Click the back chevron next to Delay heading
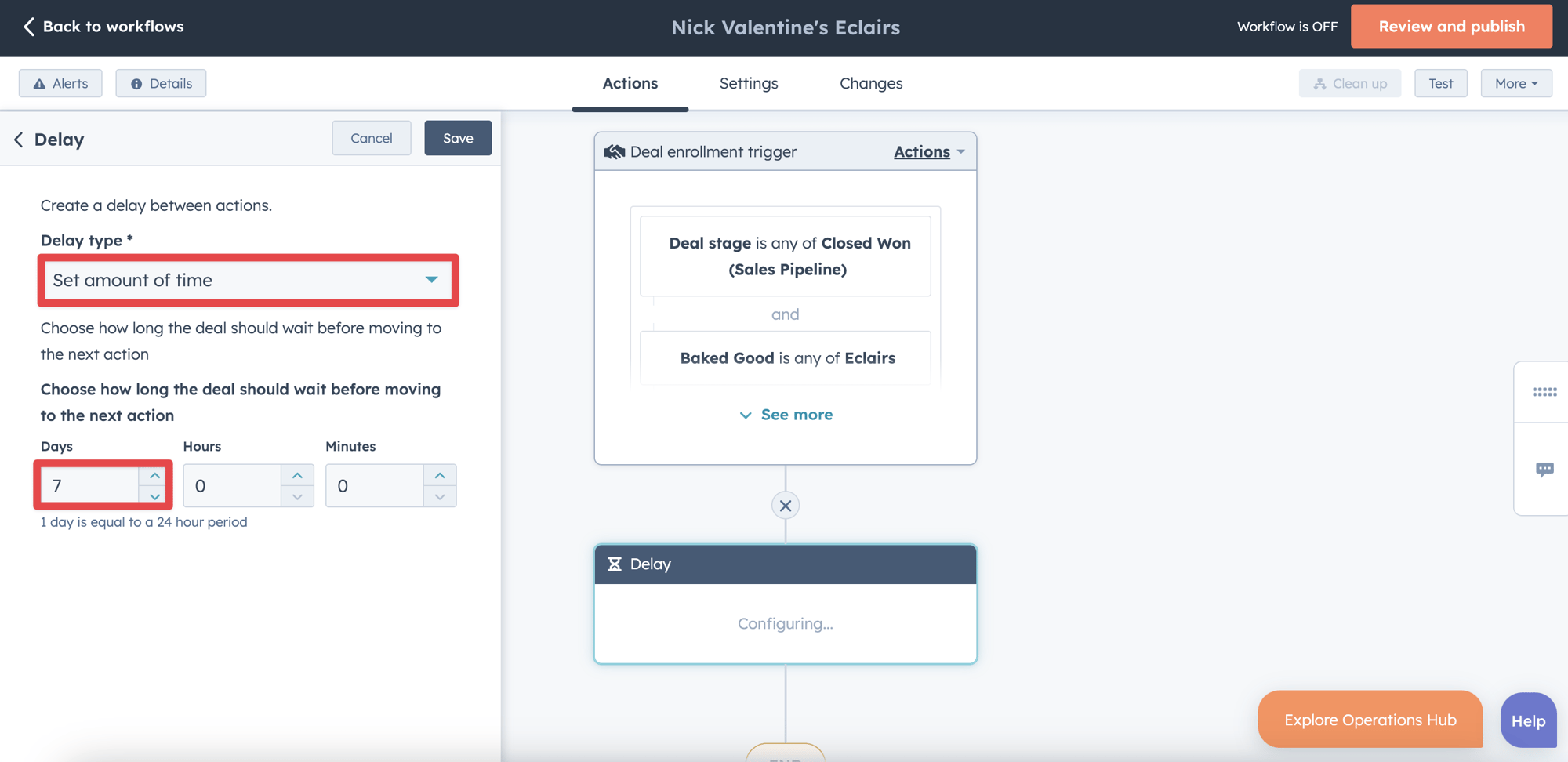 [18, 140]
